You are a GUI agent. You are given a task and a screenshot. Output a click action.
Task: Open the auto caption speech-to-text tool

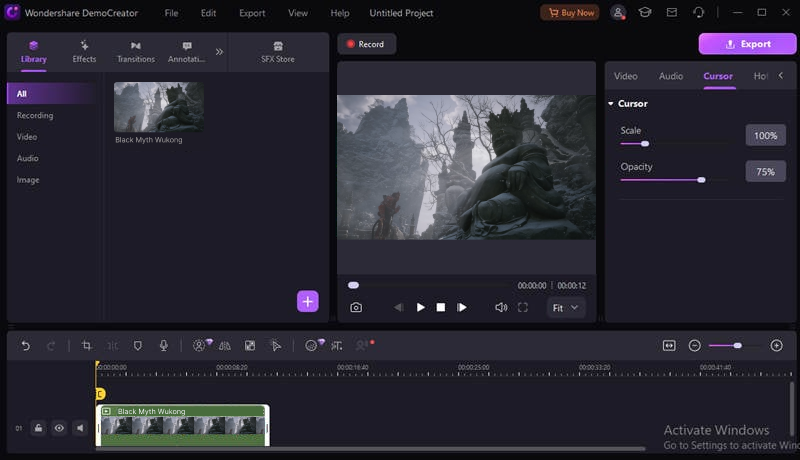coord(337,346)
